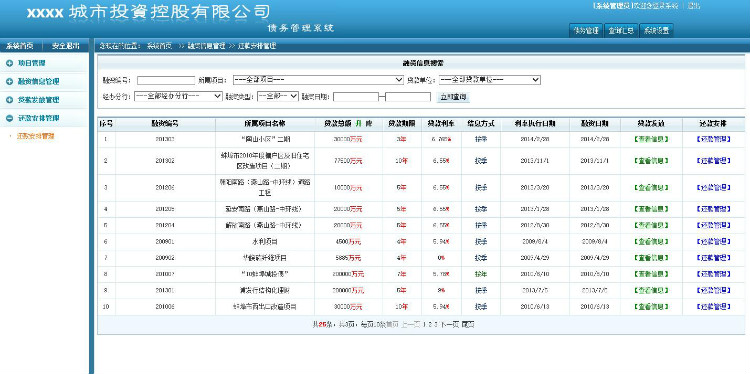750x374 pixels.
Task: Open the 系统设置 top tab
Action: [656, 31]
